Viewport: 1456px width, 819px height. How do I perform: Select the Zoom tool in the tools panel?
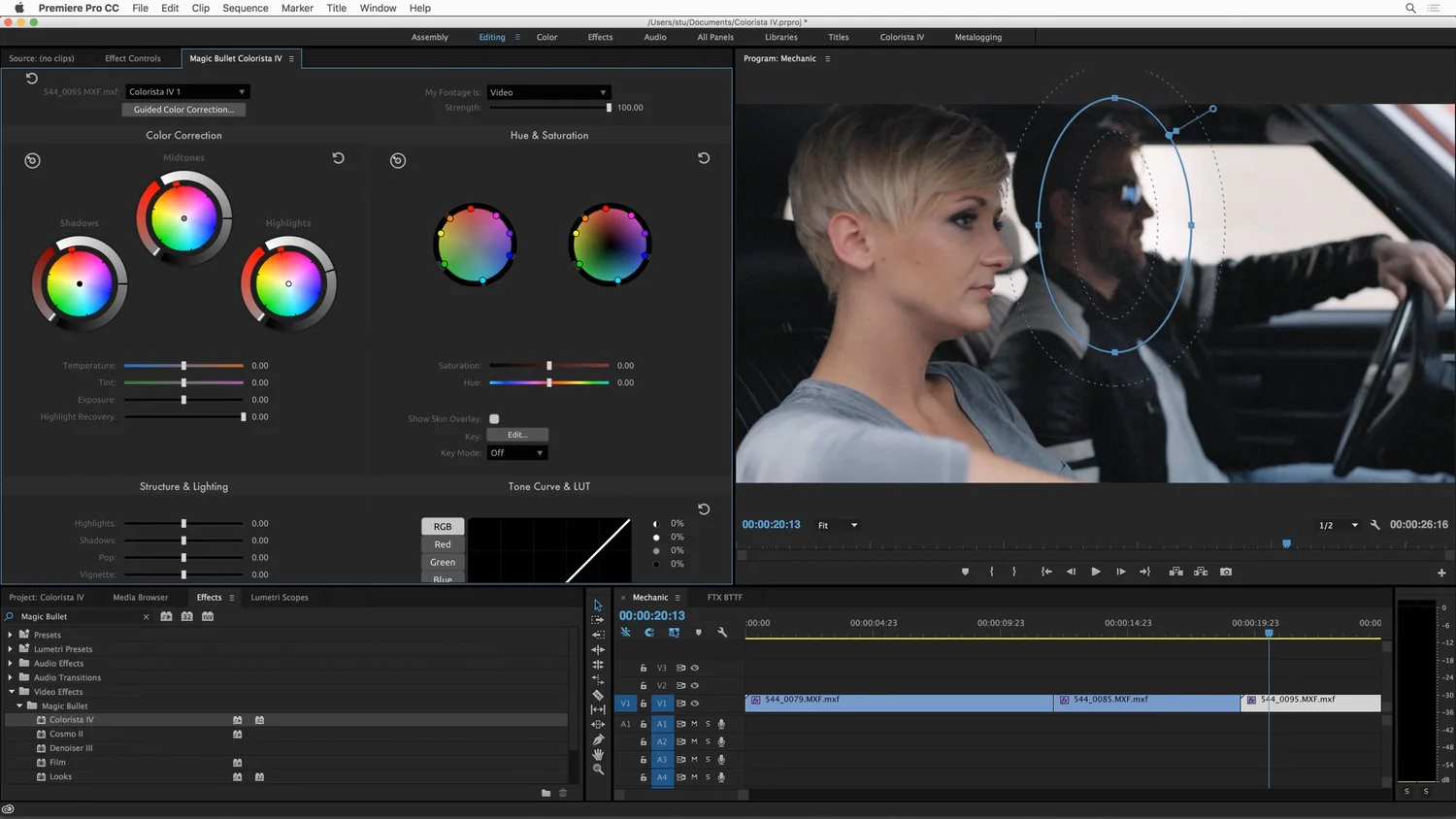tap(598, 770)
